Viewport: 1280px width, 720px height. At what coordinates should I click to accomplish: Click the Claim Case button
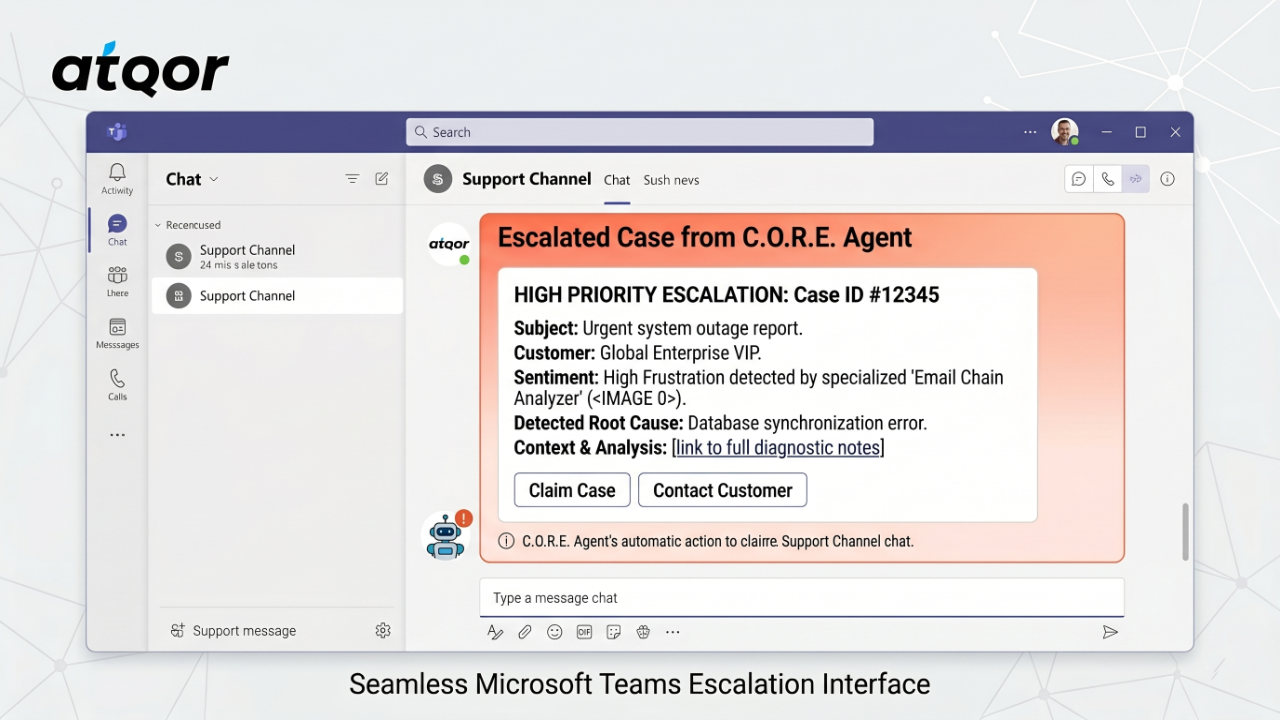tap(572, 490)
